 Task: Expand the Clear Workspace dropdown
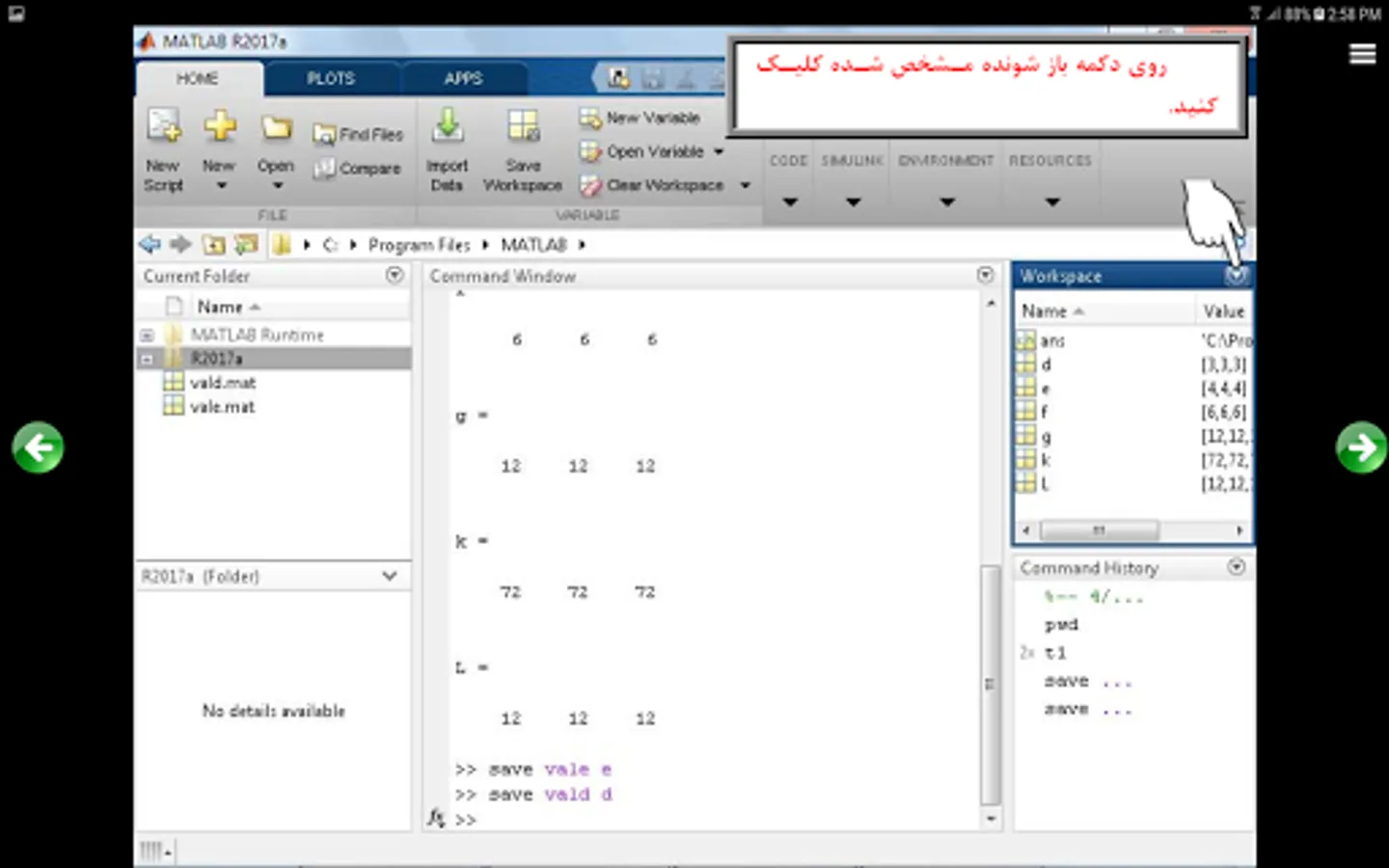coord(745,185)
